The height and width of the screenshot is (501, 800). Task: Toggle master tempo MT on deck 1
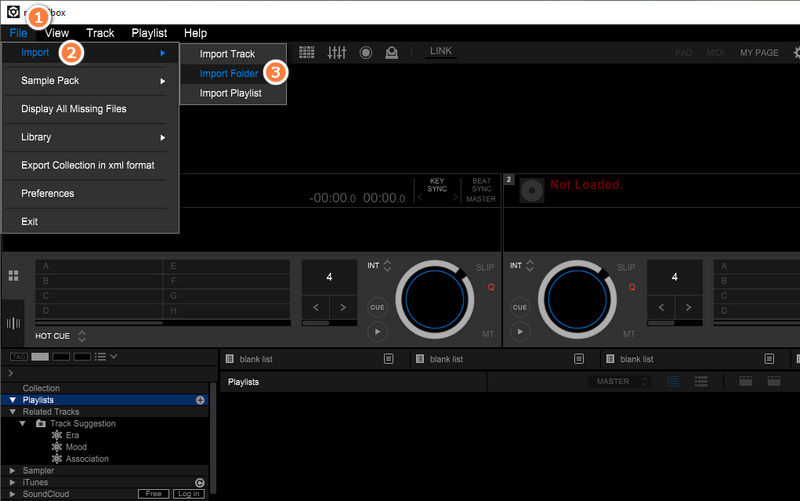488,334
